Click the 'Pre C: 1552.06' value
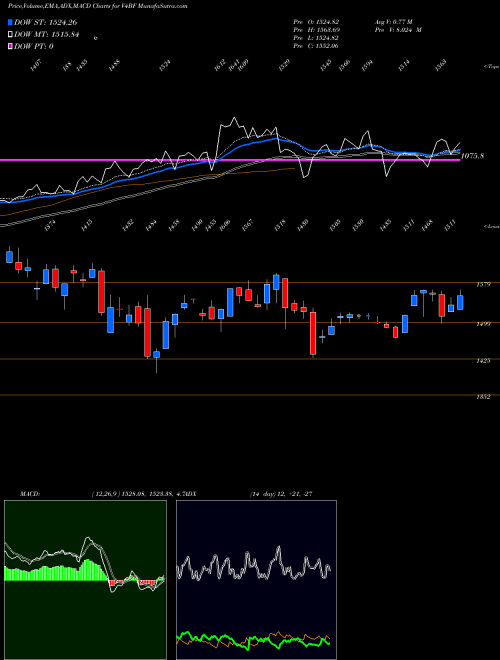The height and width of the screenshot is (660, 500). click(316, 45)
